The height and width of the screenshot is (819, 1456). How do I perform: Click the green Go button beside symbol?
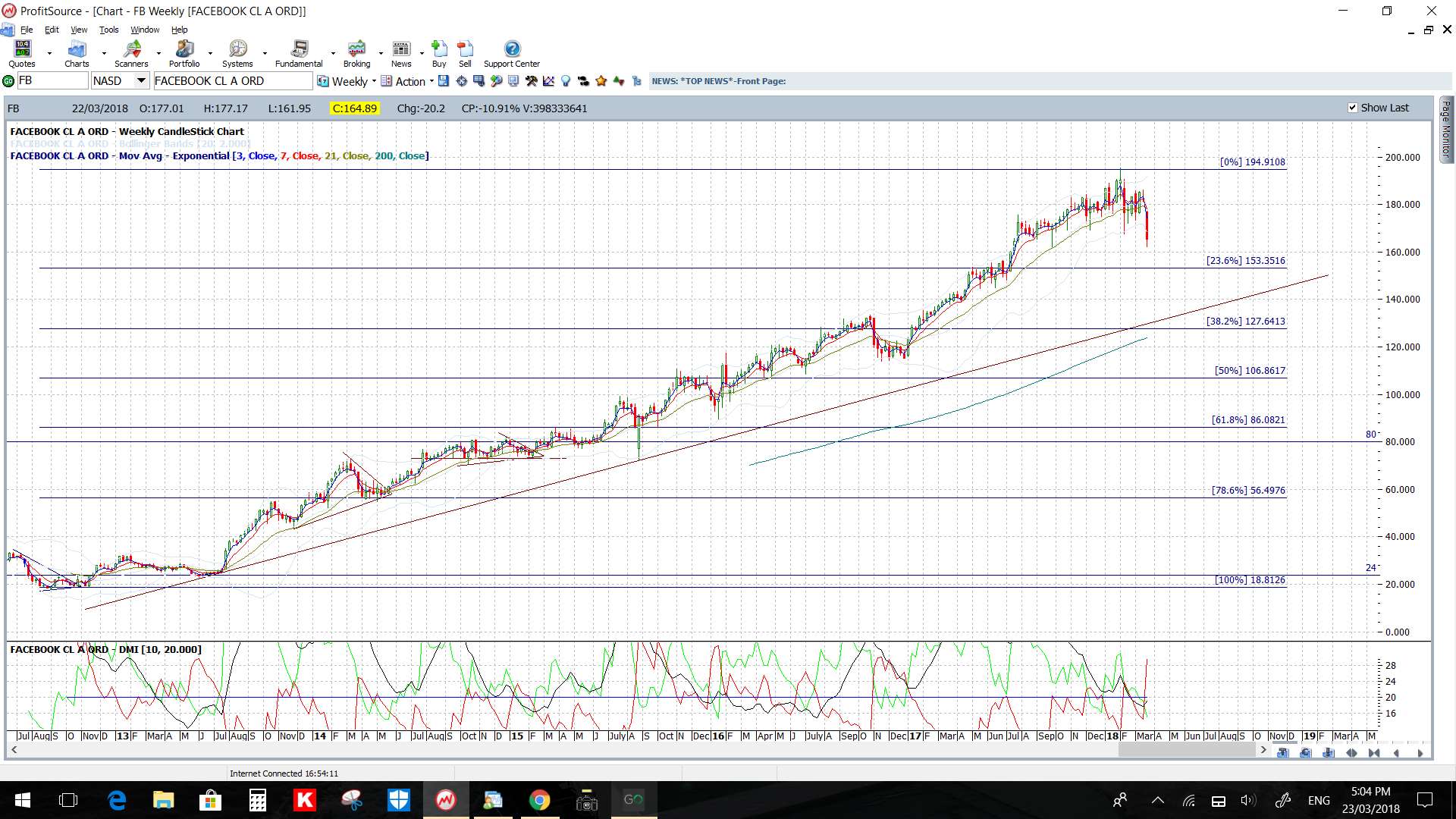point(8,81)
